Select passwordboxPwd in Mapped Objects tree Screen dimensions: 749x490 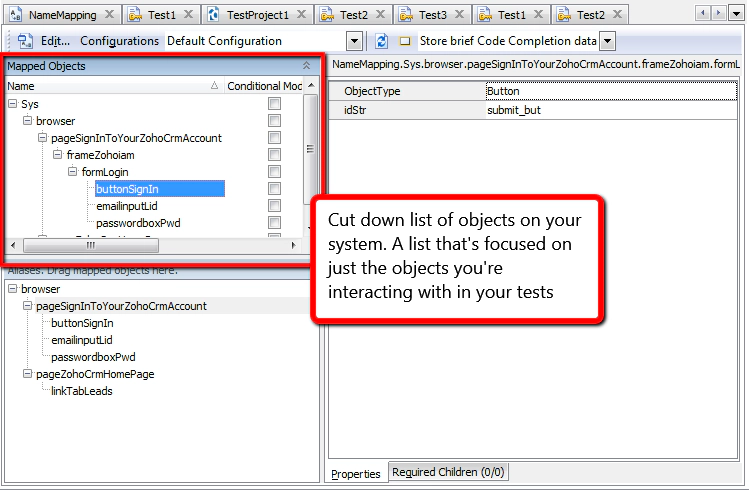[138, 223]
